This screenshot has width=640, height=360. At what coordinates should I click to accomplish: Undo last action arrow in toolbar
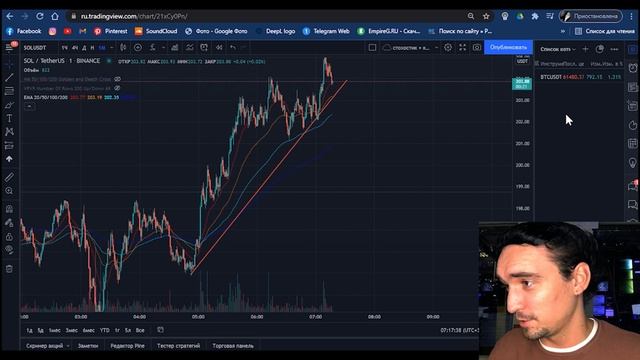click(x=233, y=48)
